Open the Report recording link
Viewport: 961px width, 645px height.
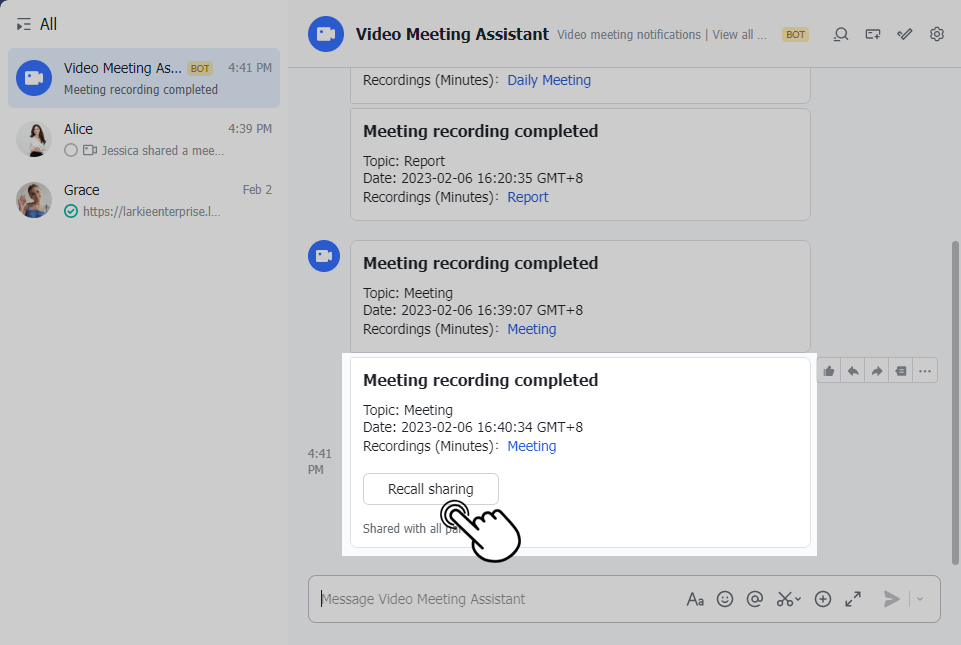[x=527, y=197]
